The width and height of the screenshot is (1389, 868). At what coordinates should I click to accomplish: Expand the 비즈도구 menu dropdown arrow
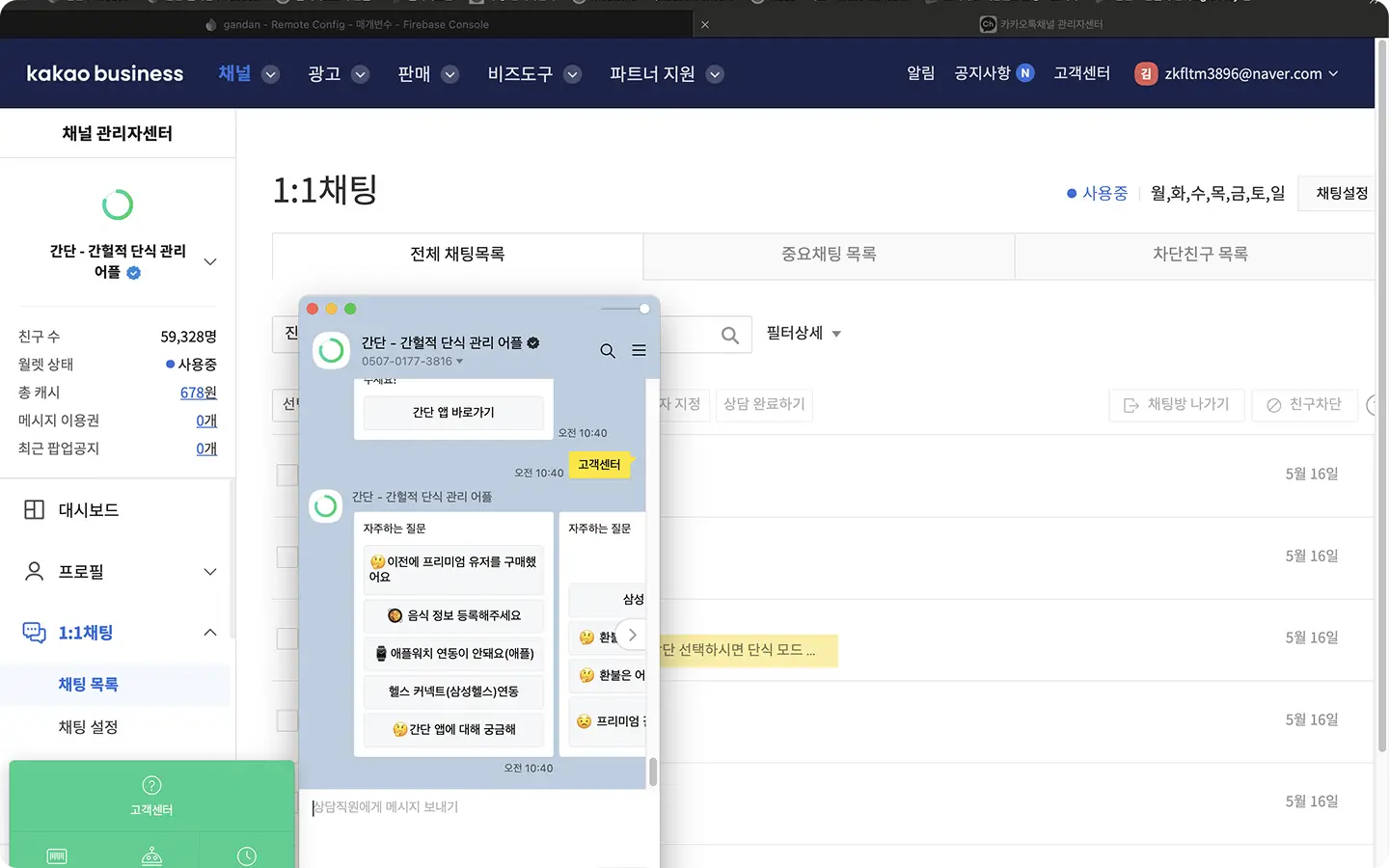[x=573, y=74]
